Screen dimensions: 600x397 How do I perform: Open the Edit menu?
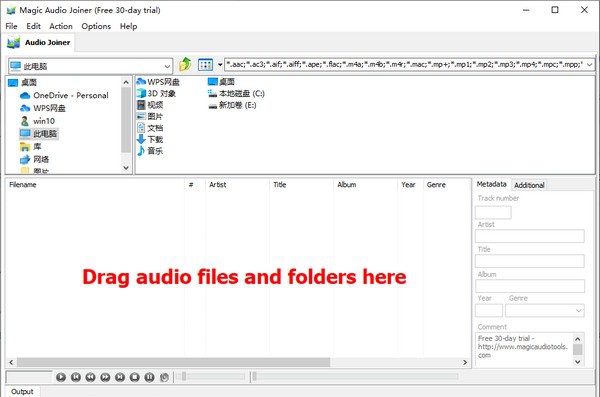[x=33, y=26]
